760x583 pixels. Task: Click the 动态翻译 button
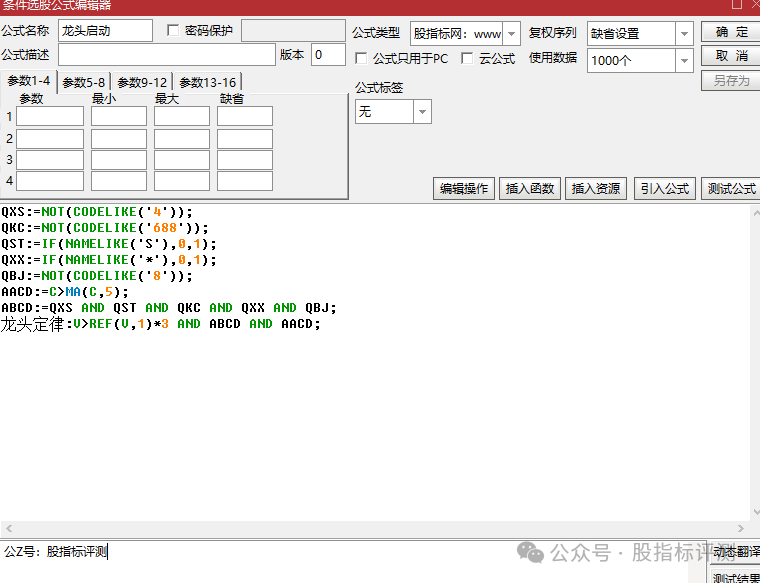pos(735,552)
